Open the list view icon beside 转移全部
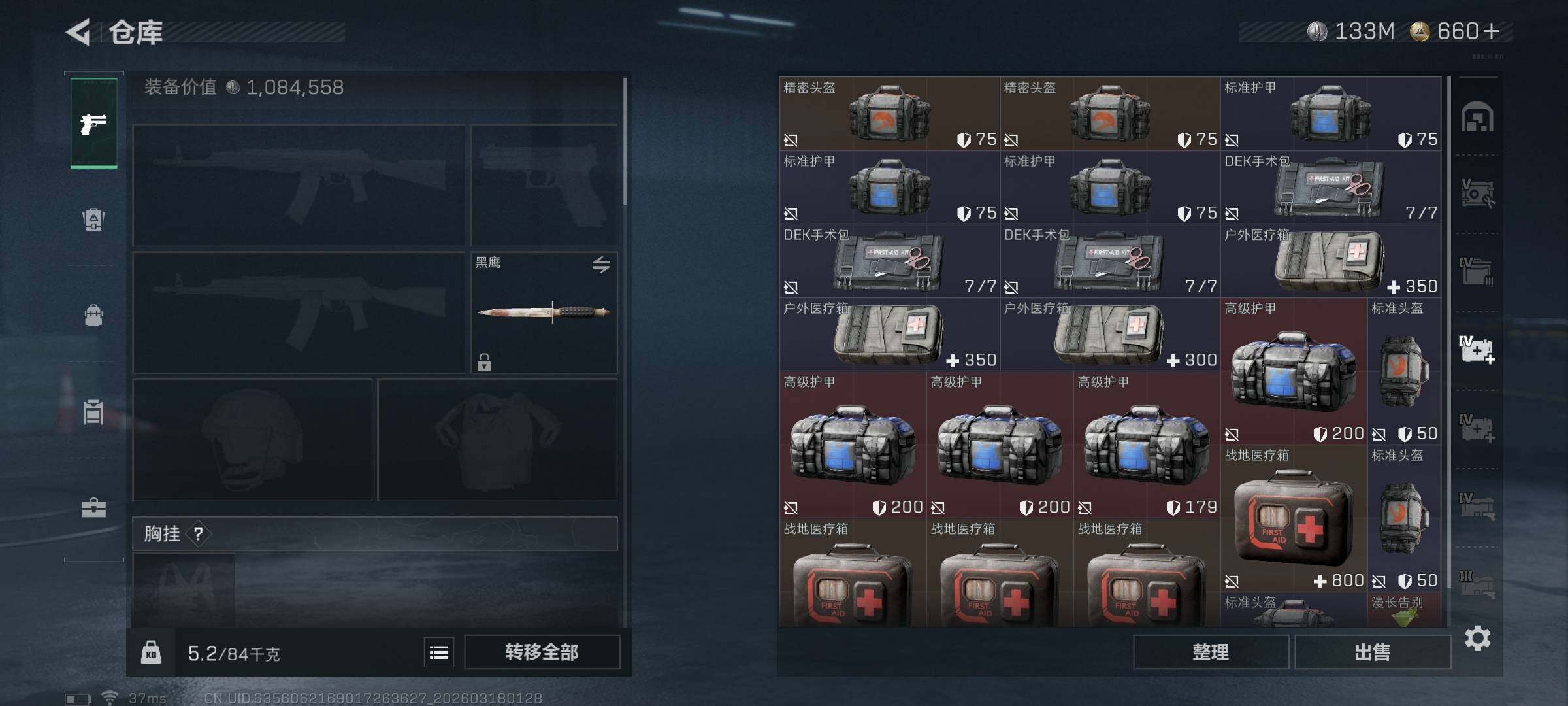The width and height of the screenshot is (1568, 706). point(439,652)
